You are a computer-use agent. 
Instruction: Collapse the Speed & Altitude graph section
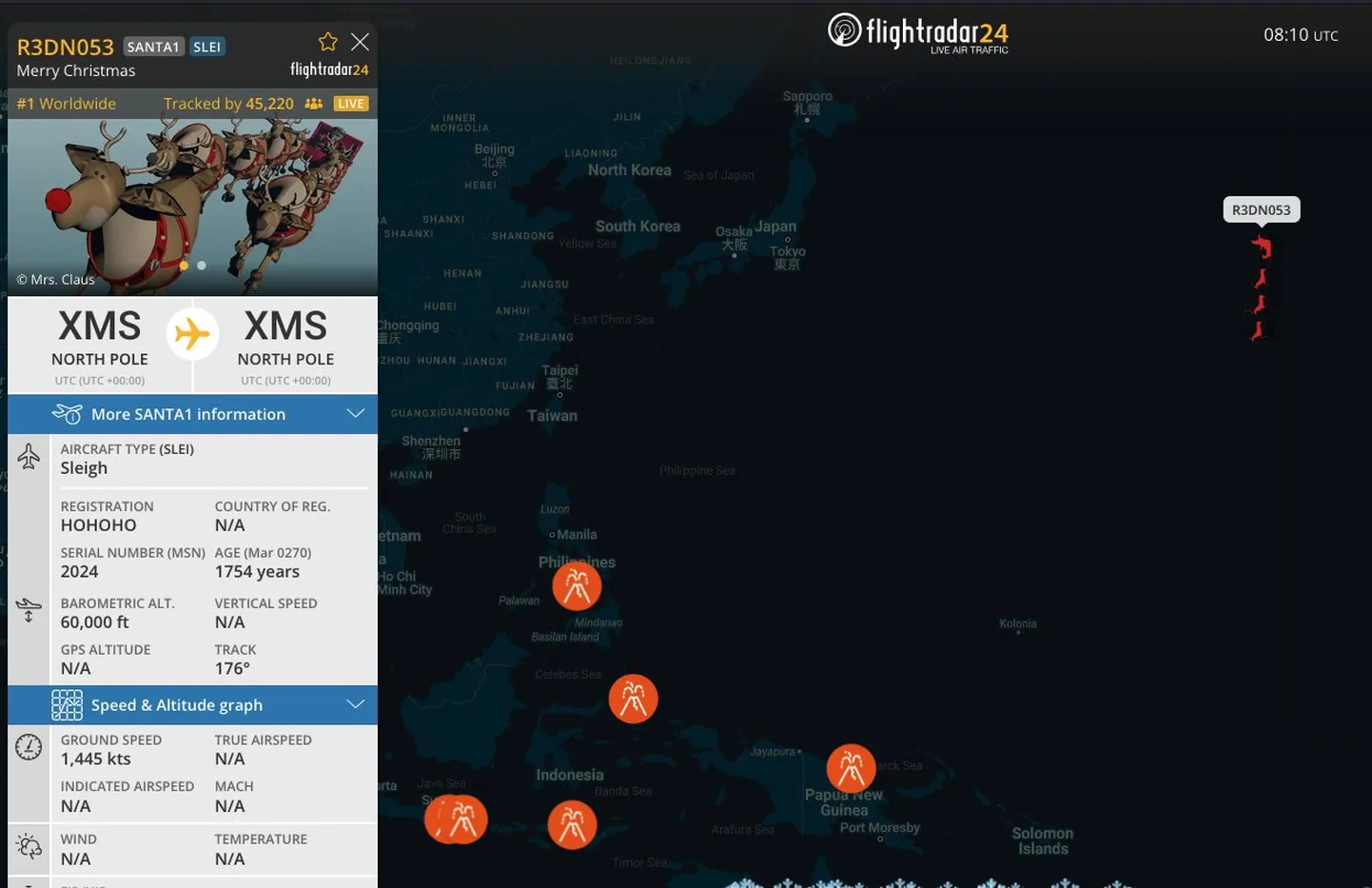(x=192, y=705)
